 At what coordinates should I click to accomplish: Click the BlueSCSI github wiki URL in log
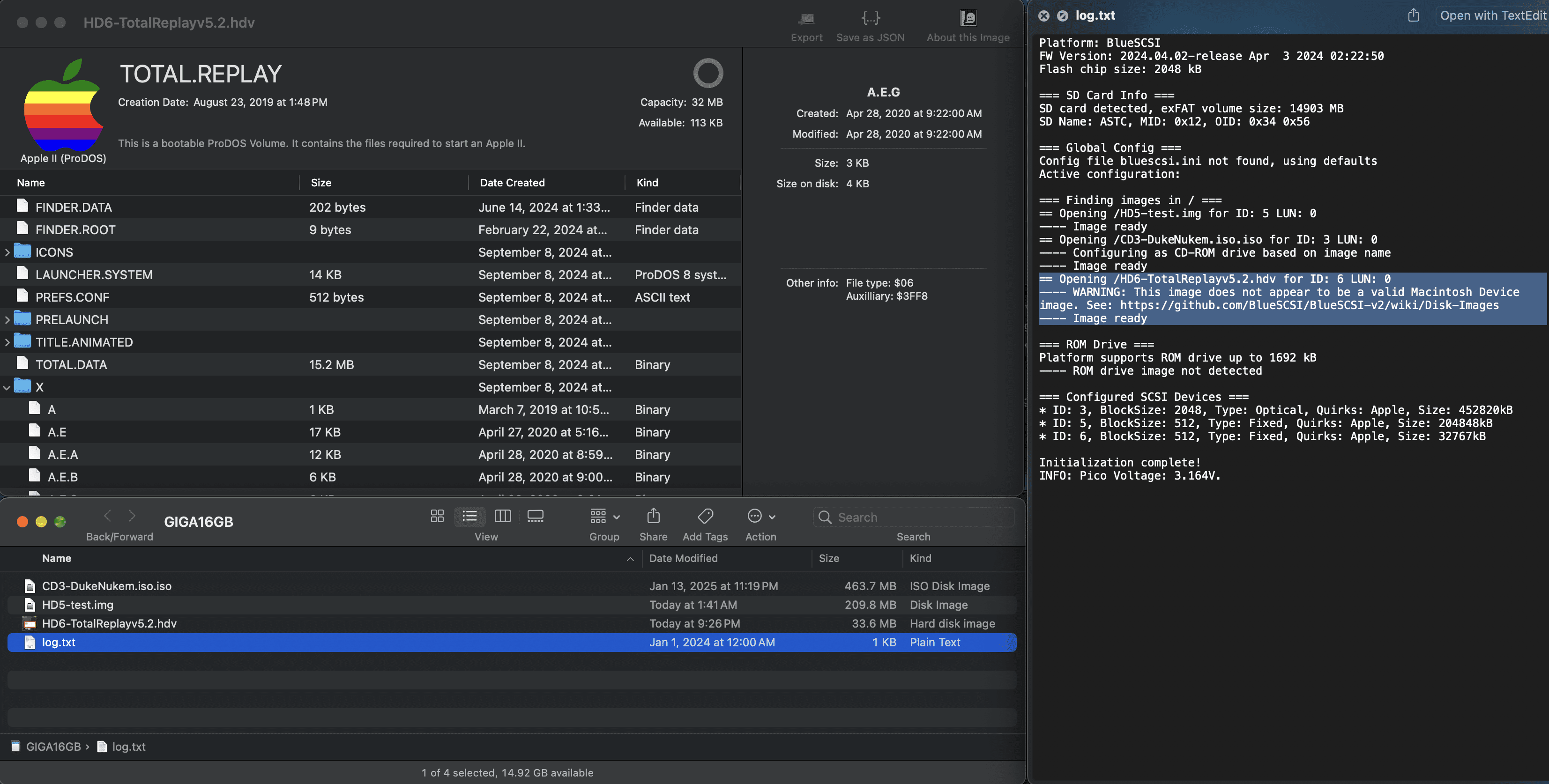[x=1309, y=305]
